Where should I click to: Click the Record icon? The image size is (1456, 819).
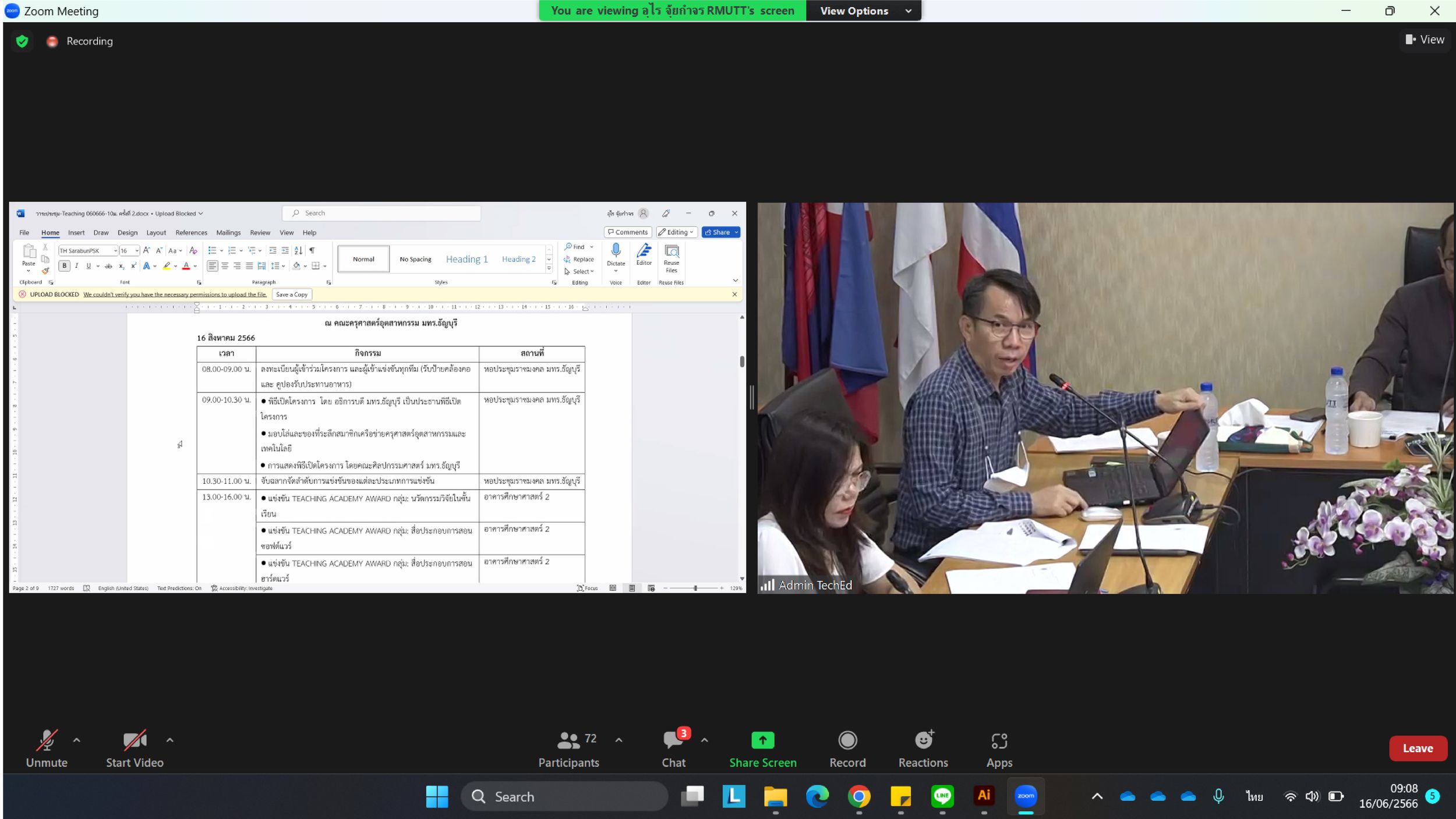pos(847,740)
